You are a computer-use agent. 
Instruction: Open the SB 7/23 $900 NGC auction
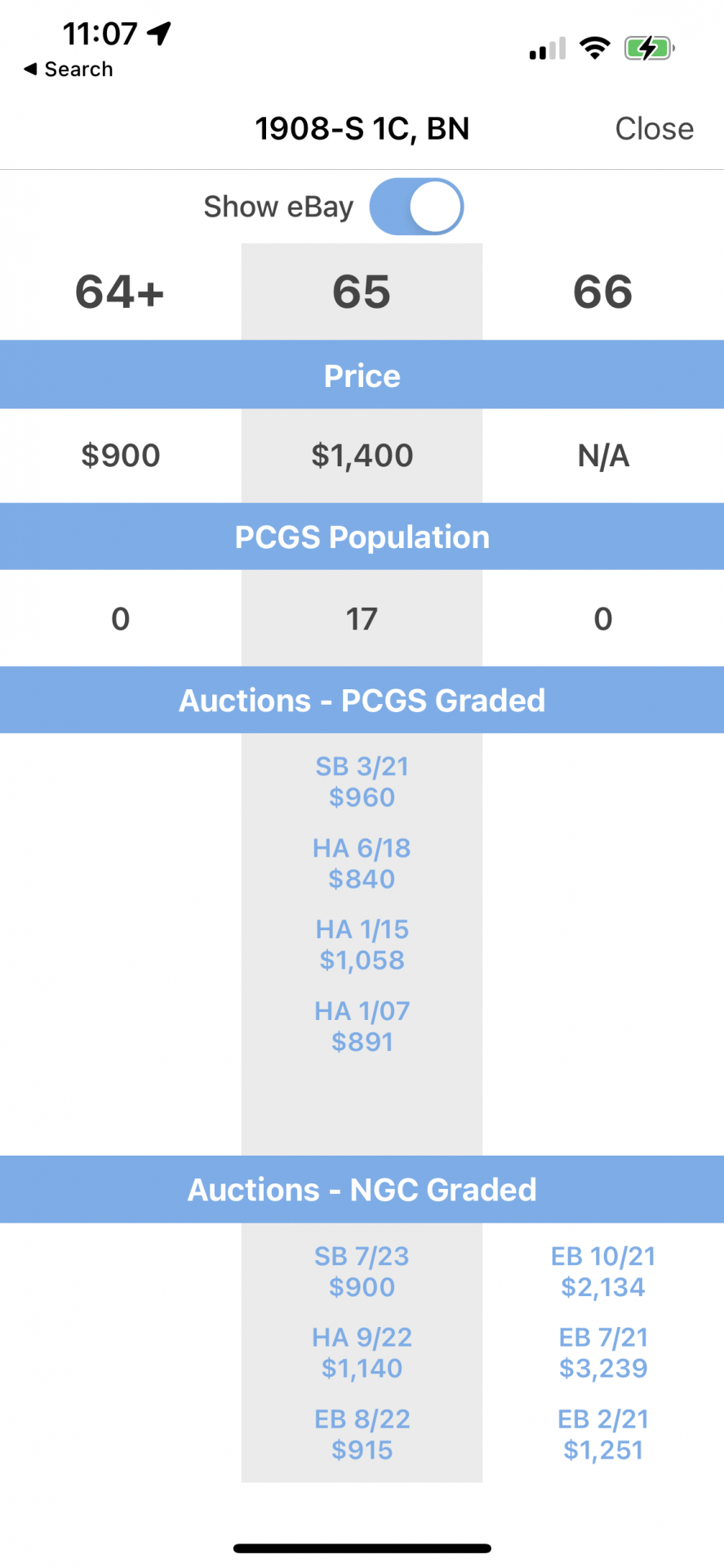(362, 1272)
